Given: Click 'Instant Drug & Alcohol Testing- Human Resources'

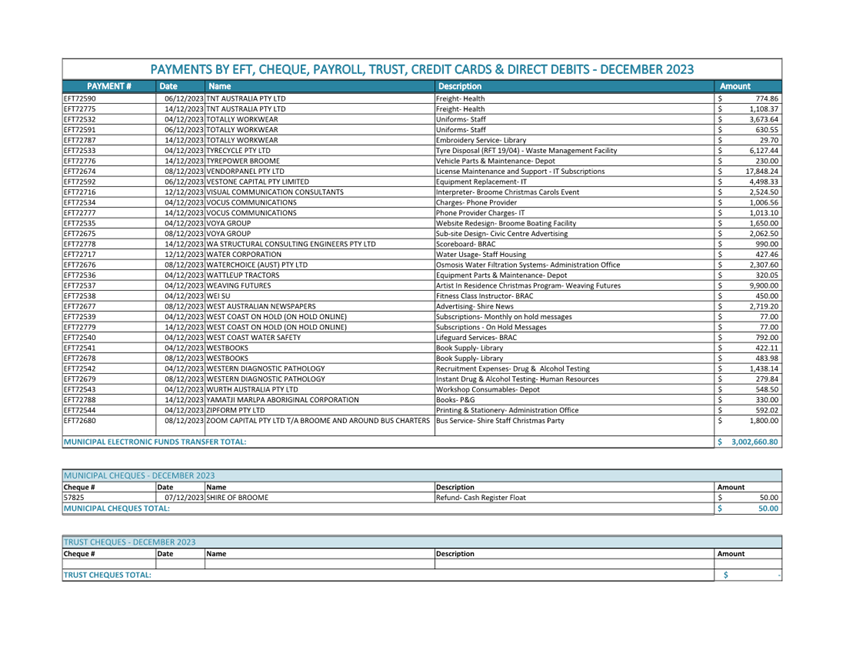Looking at the screenshot, I should point(517,379).
